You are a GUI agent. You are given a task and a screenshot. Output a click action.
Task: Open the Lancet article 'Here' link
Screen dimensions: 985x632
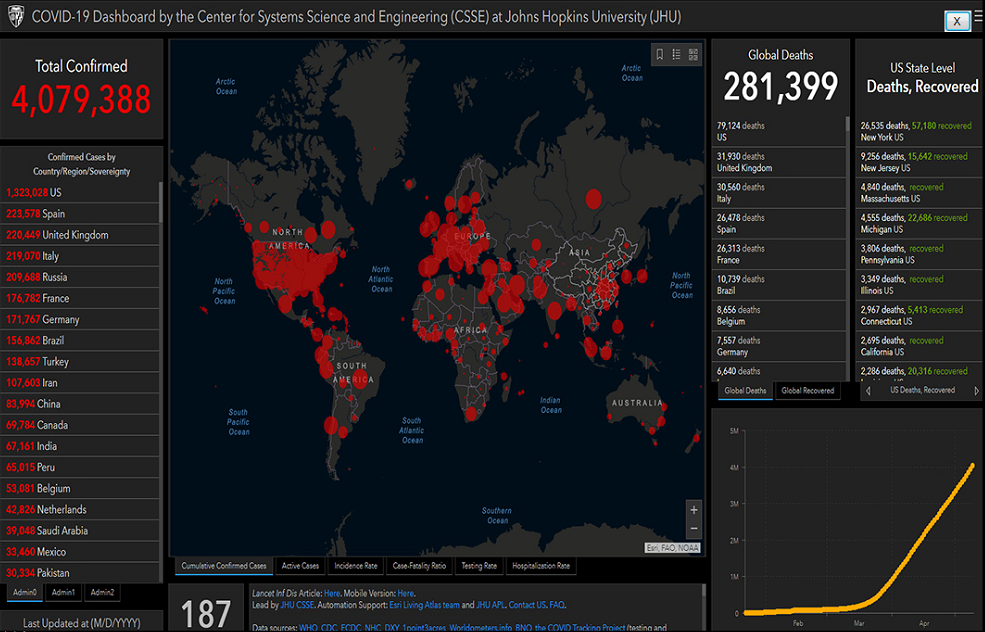(x=332, y=593)
